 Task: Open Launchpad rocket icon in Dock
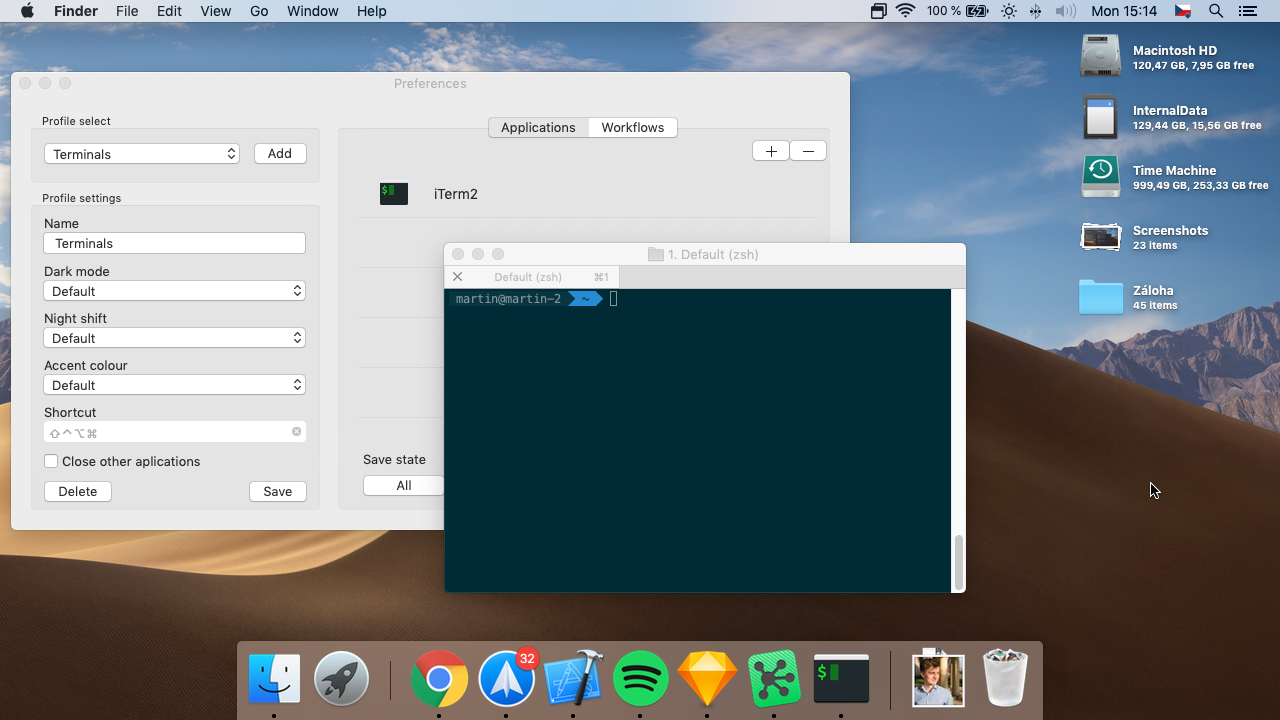(x=341, y=679)
